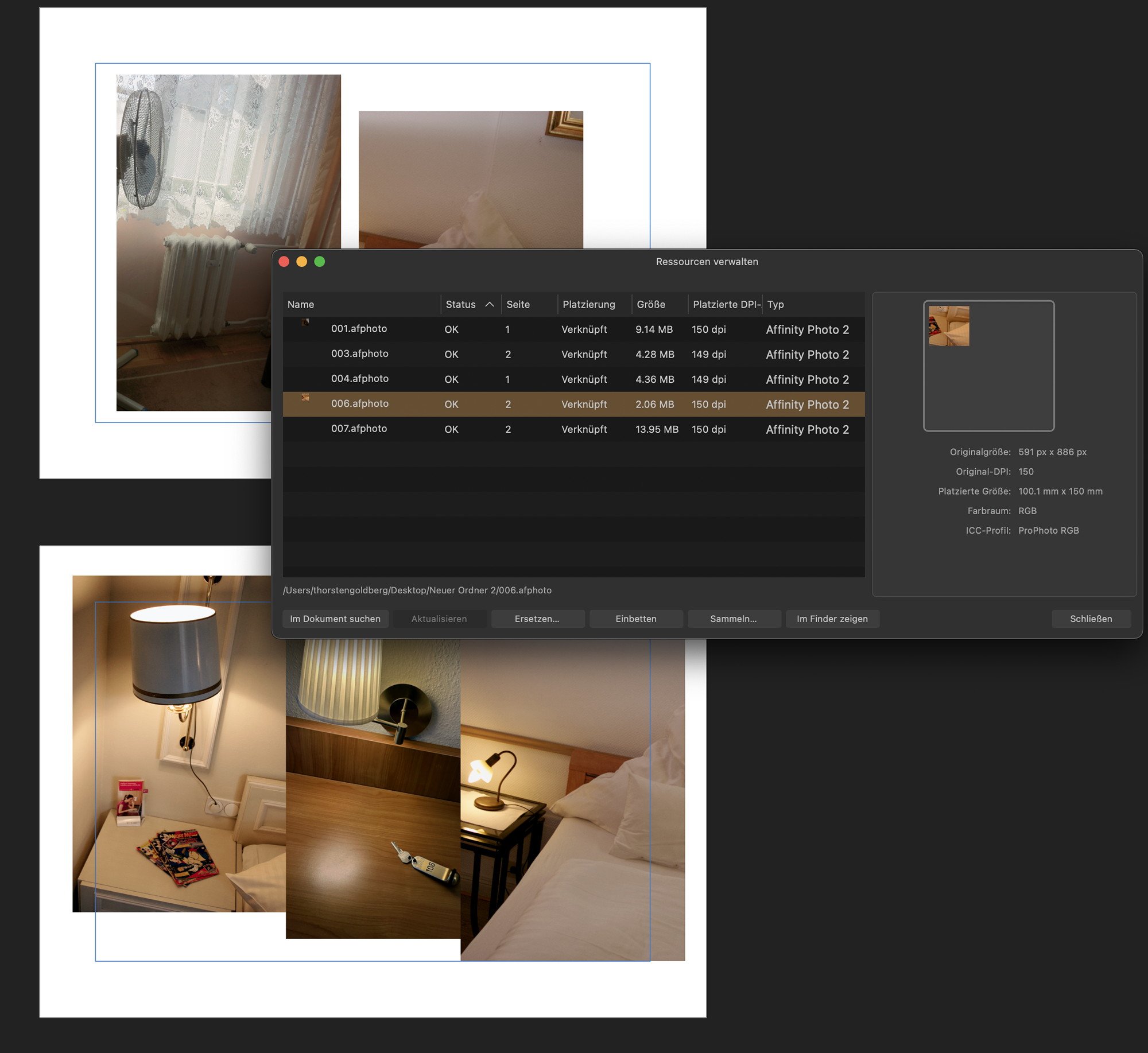
Task: Select the 006.afphoto row
Action: [573, 404]
